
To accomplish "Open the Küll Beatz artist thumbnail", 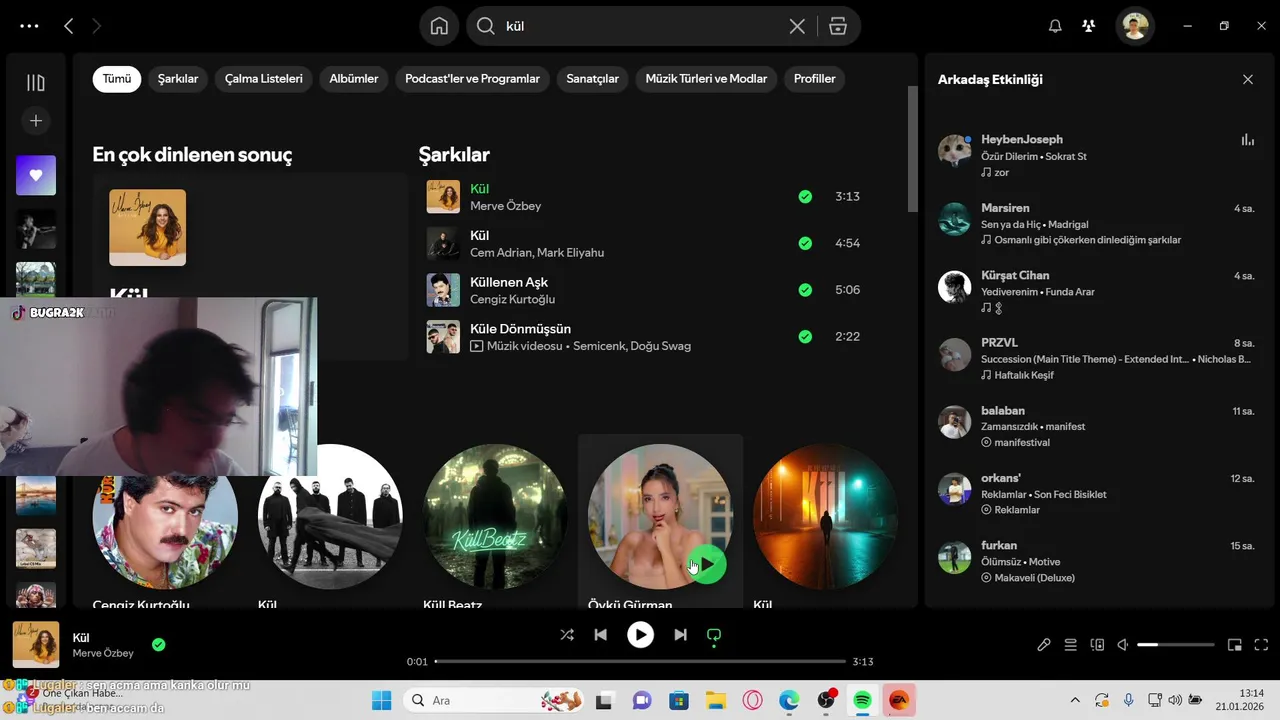I will (495, 517).
